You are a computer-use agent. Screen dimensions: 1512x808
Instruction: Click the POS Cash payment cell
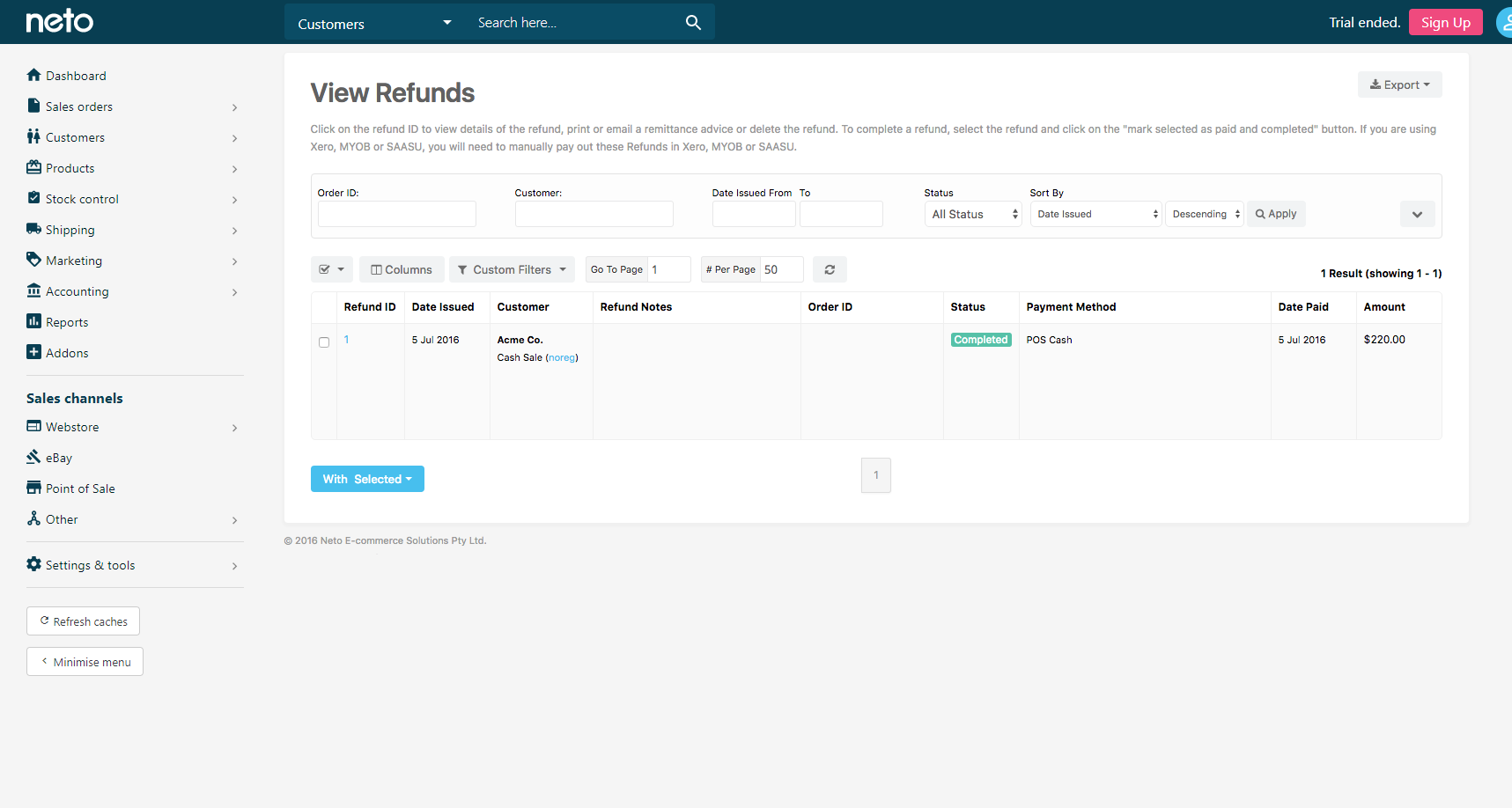[x=1050, y=340]
